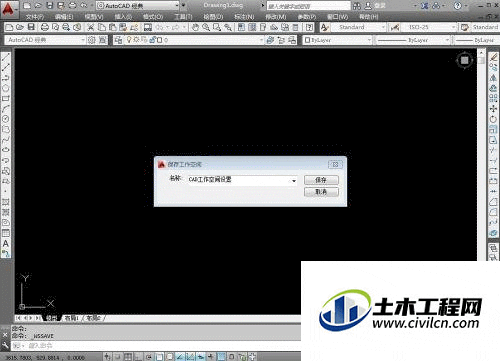Open the layer list dropdown
This screenshot has height=361, width=500.
click(x=194, y=40)
